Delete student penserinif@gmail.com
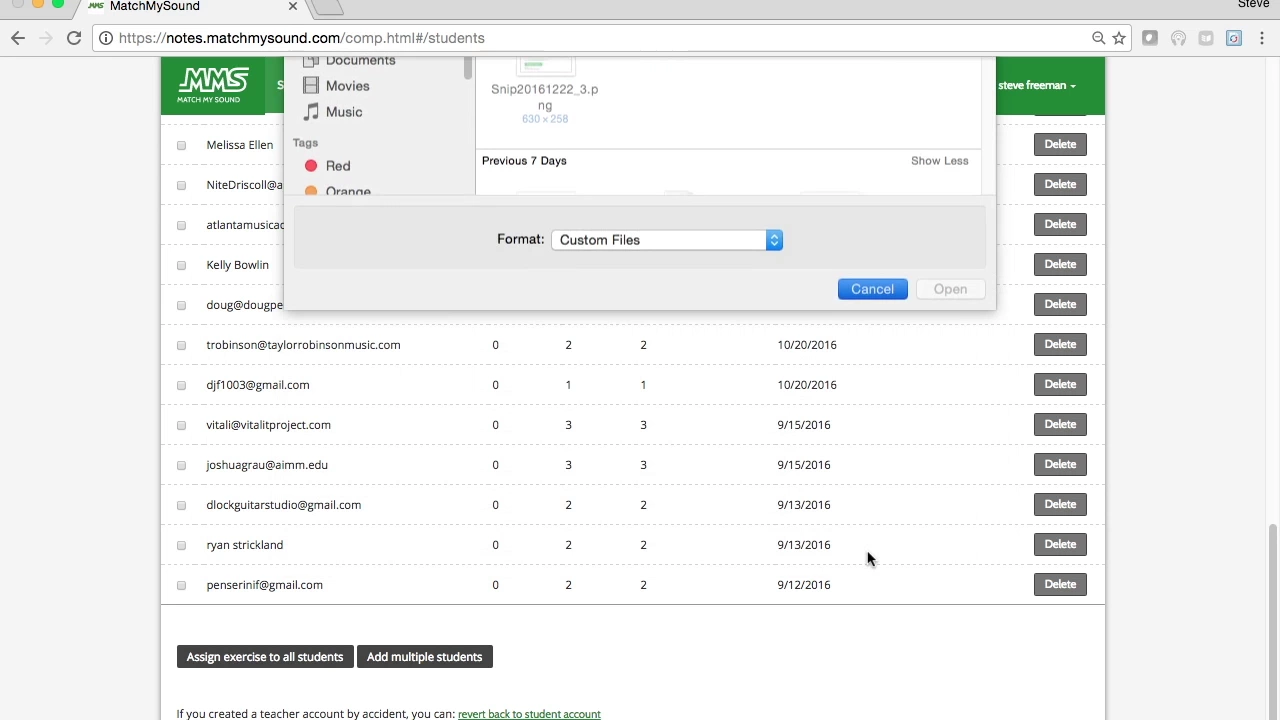 1060,584
